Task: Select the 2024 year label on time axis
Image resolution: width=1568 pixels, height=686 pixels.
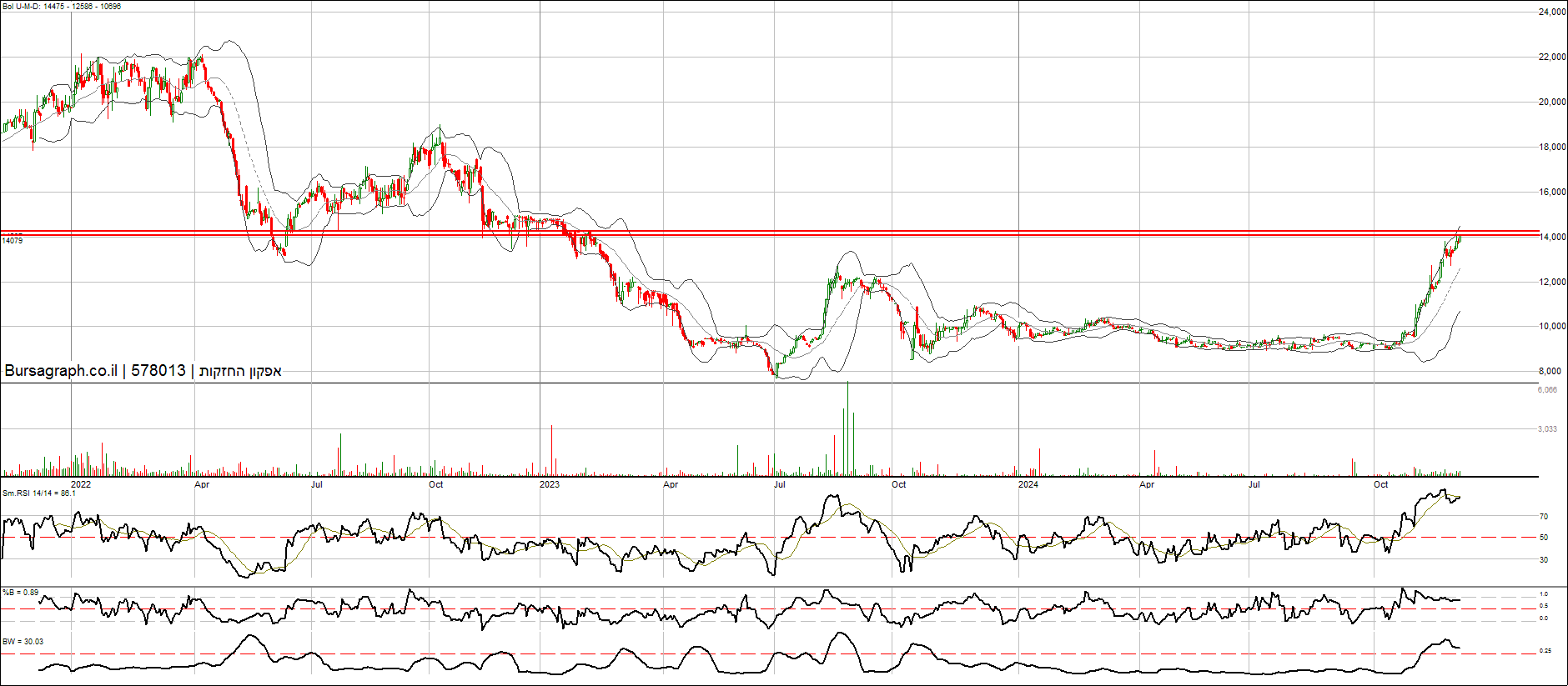Action: [1028, 484]
